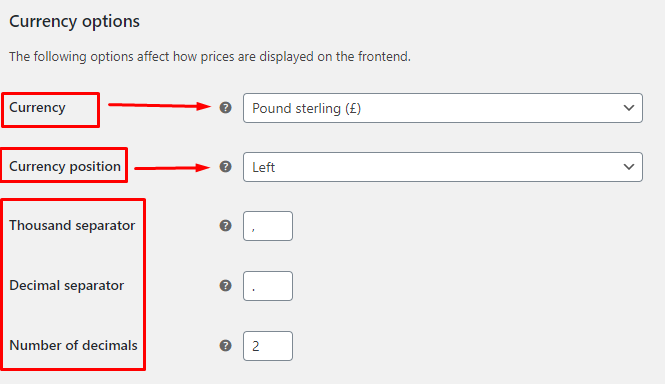Select the Thousand separator label
The image size is (665, 384).
click(x=72, y=225)
